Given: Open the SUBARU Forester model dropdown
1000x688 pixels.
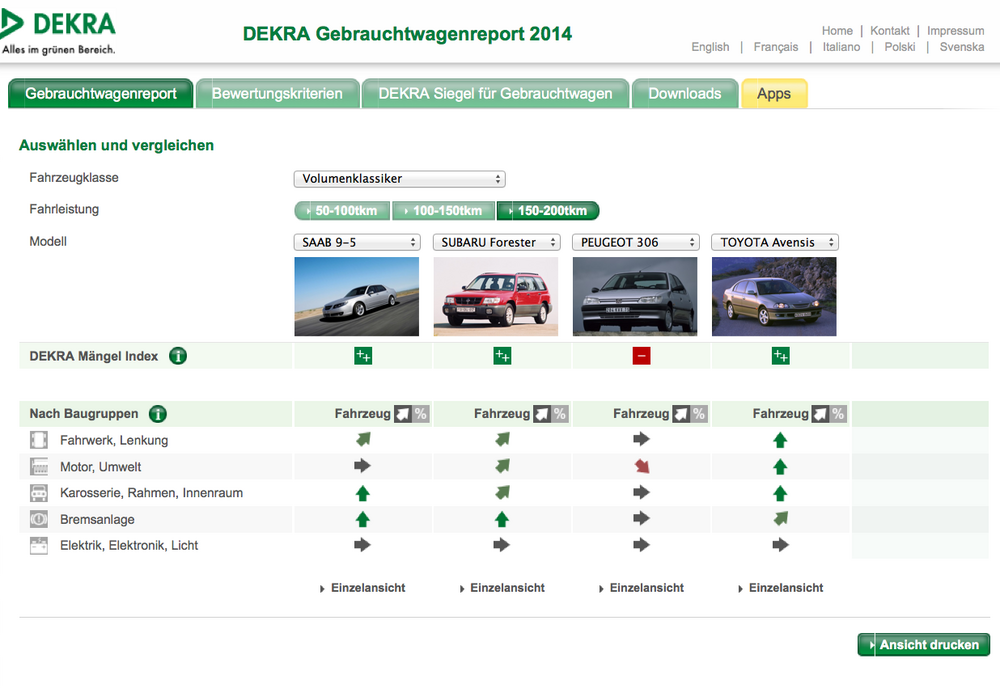Looking at the screenshot, I should (496, 242).
